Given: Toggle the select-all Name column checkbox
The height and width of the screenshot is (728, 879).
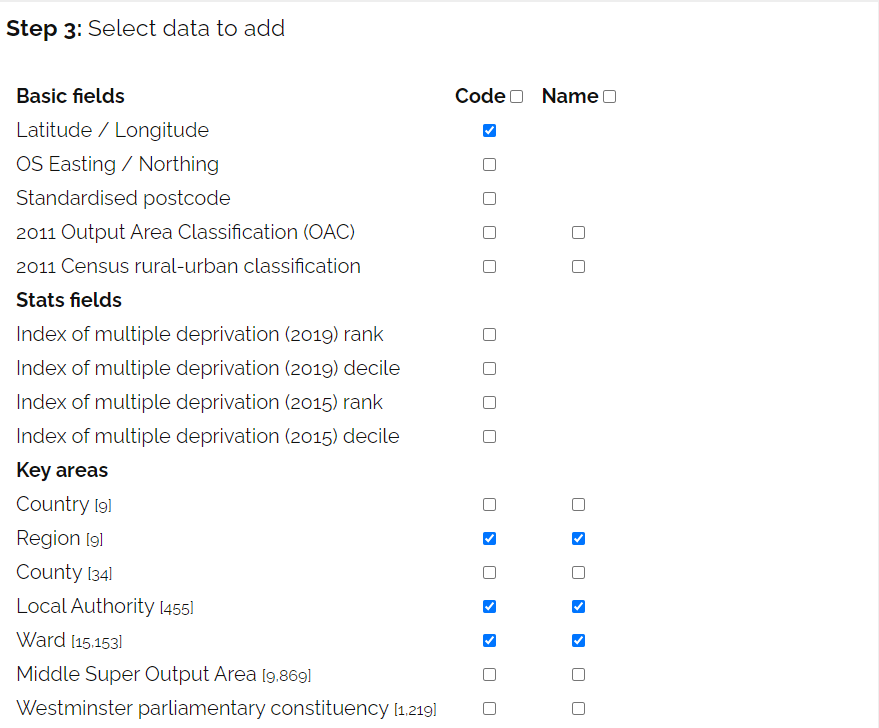Looking at the screenshot, I should click(609, 97).
